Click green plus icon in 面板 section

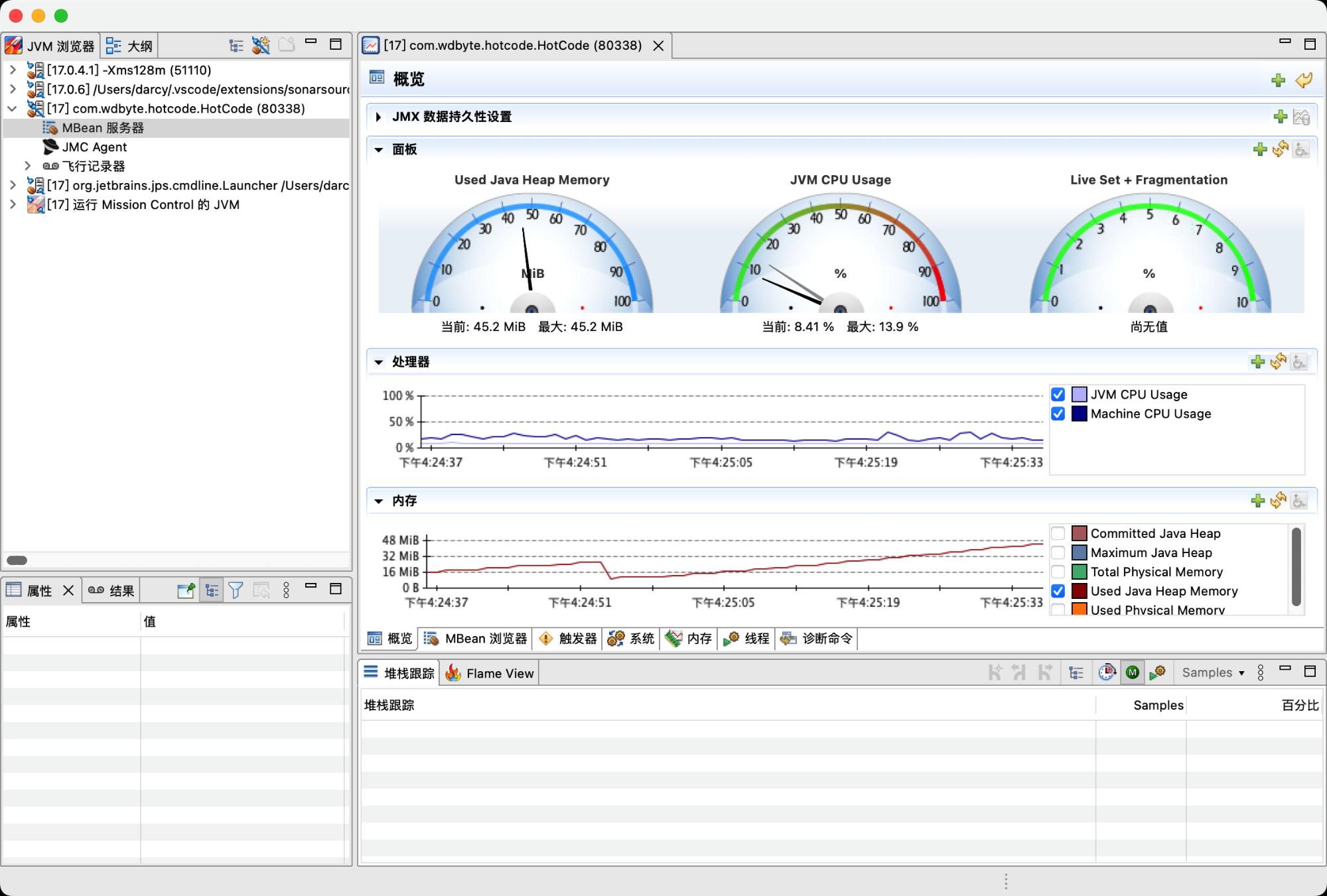1259,149
